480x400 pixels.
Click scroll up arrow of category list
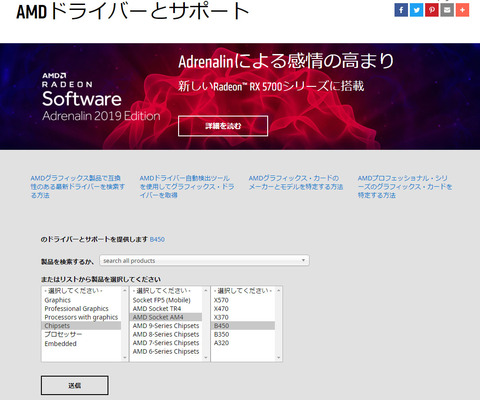tap(125, 290)
